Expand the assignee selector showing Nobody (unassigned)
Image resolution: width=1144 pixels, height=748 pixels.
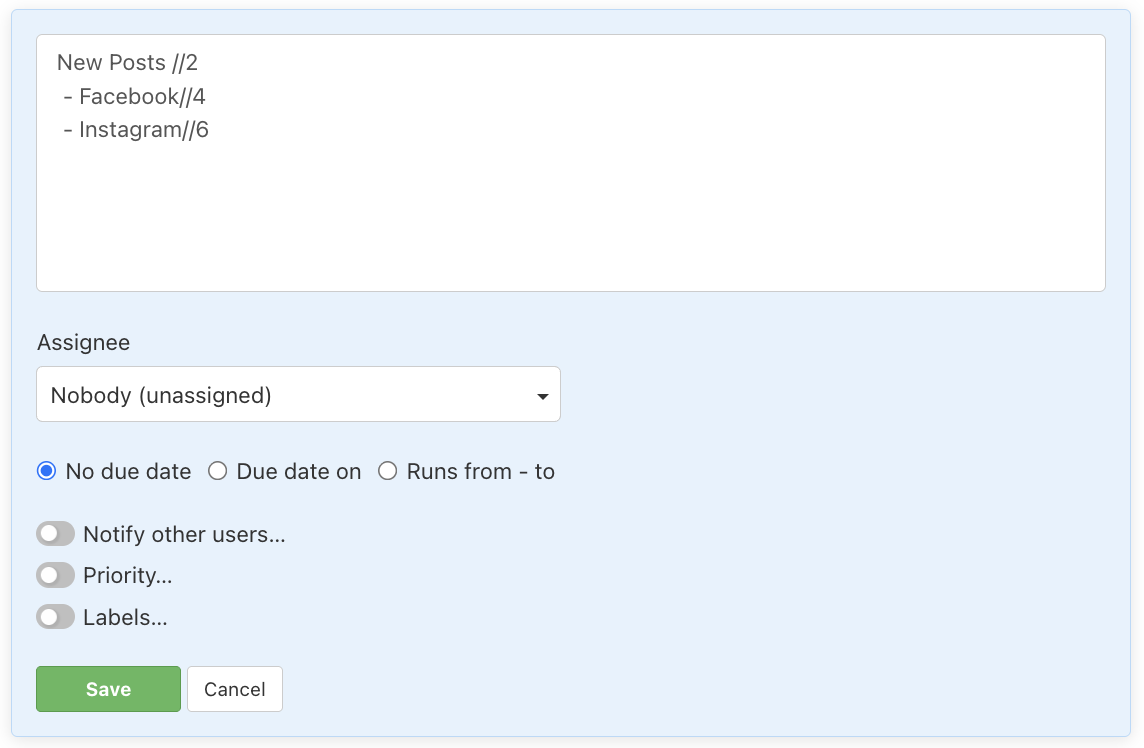tap(298, 394)
